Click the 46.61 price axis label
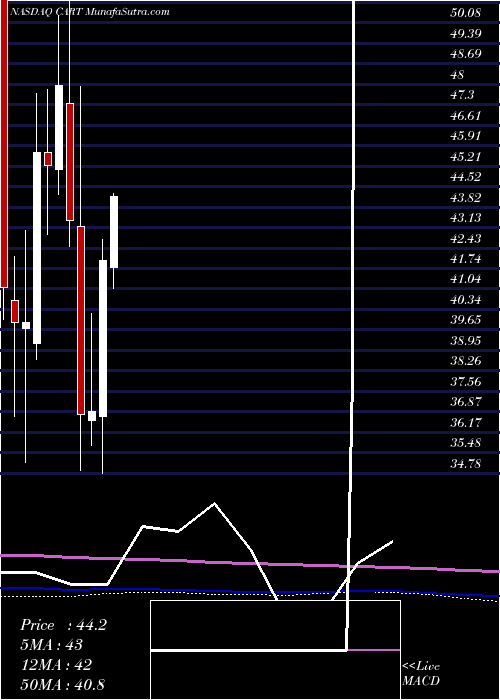Viewport: 500px width, 700px height. click(x=465, y=116)
